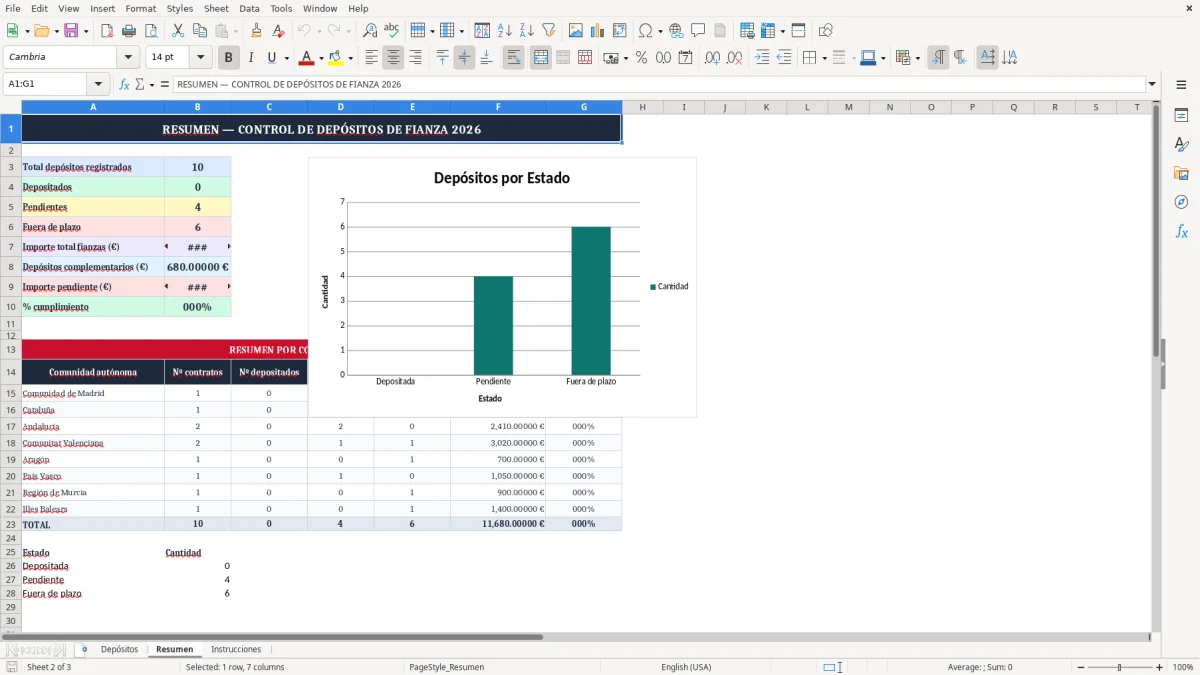The image size is (1200, 675).
Task: Open the highlighting color dropdown arrow
Action: [x=350, y=58]
